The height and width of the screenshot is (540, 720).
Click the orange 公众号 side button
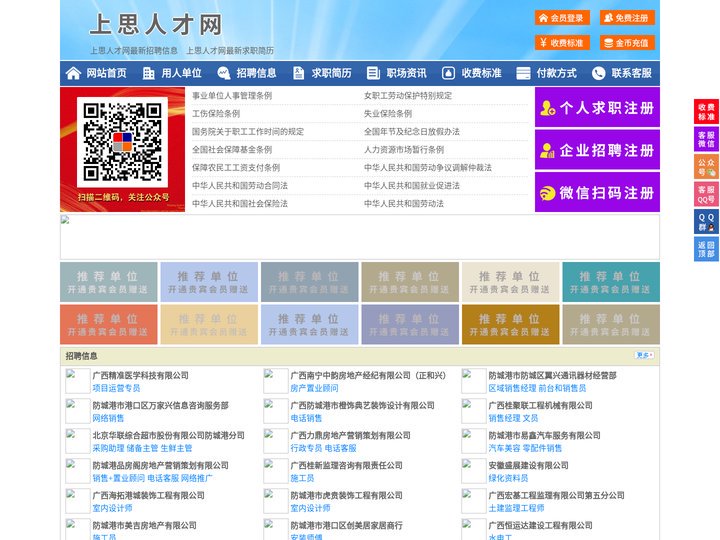(706, 167)
